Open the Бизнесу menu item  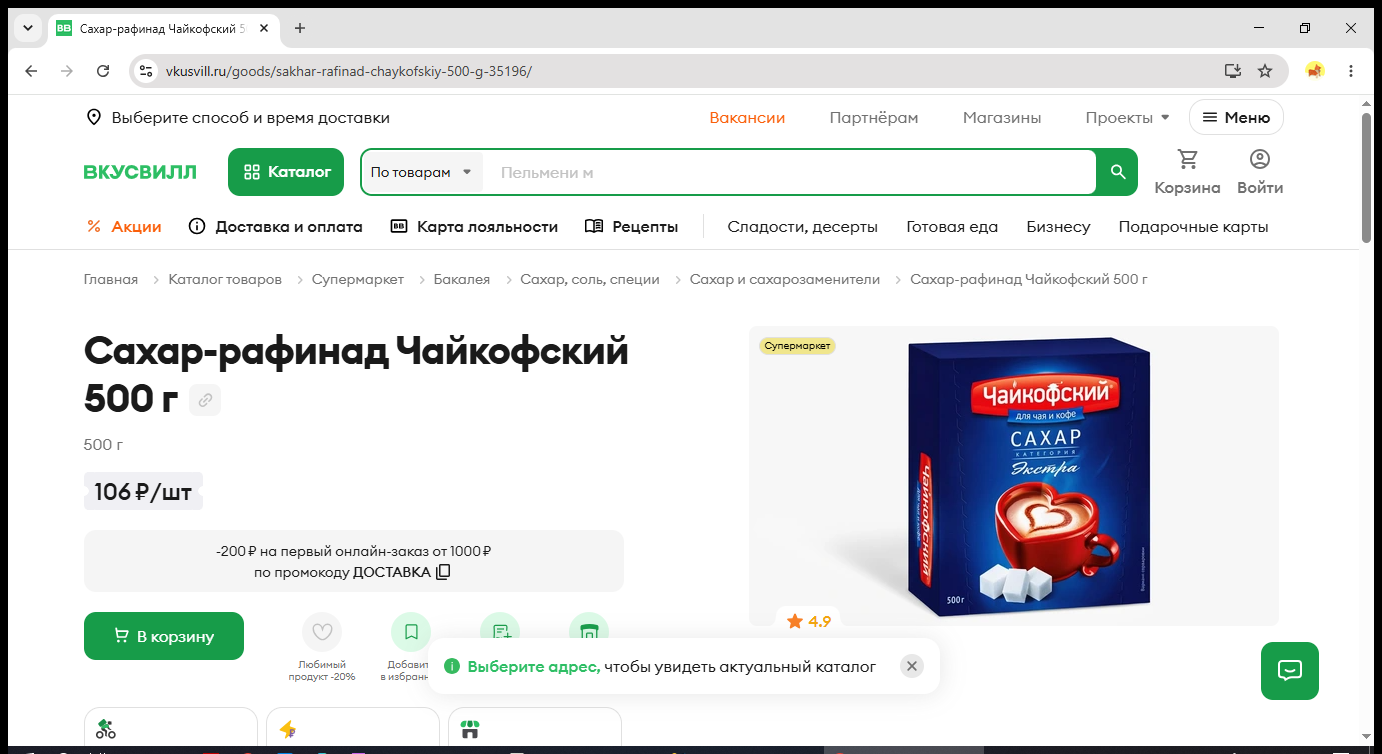click(1058, 227)
